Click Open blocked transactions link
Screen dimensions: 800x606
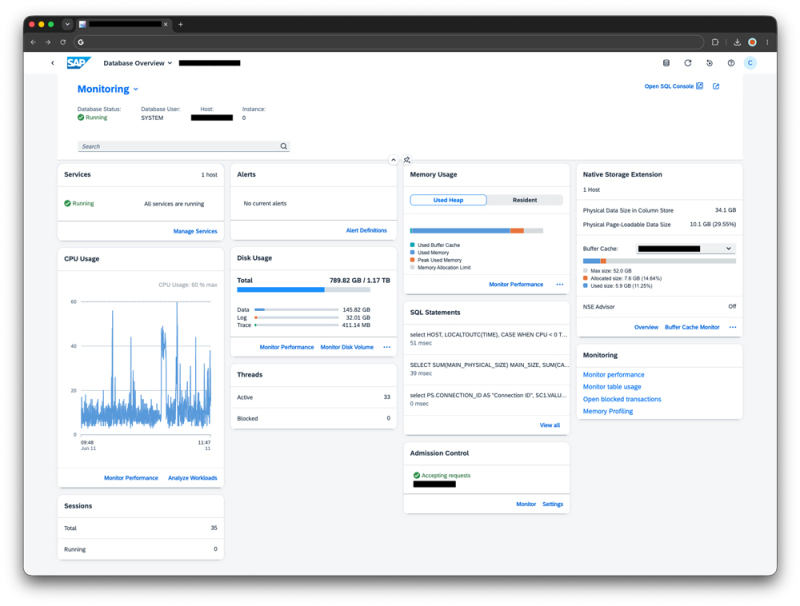coord(622,399)
